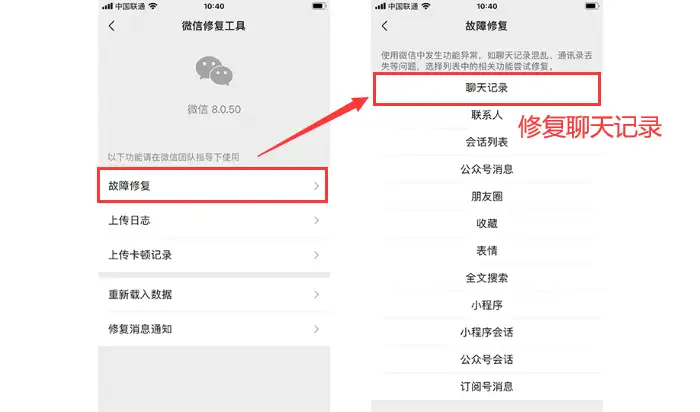700x412 pixels.
Task: Select 小程序会话 repair item
Action: [487, 333]
